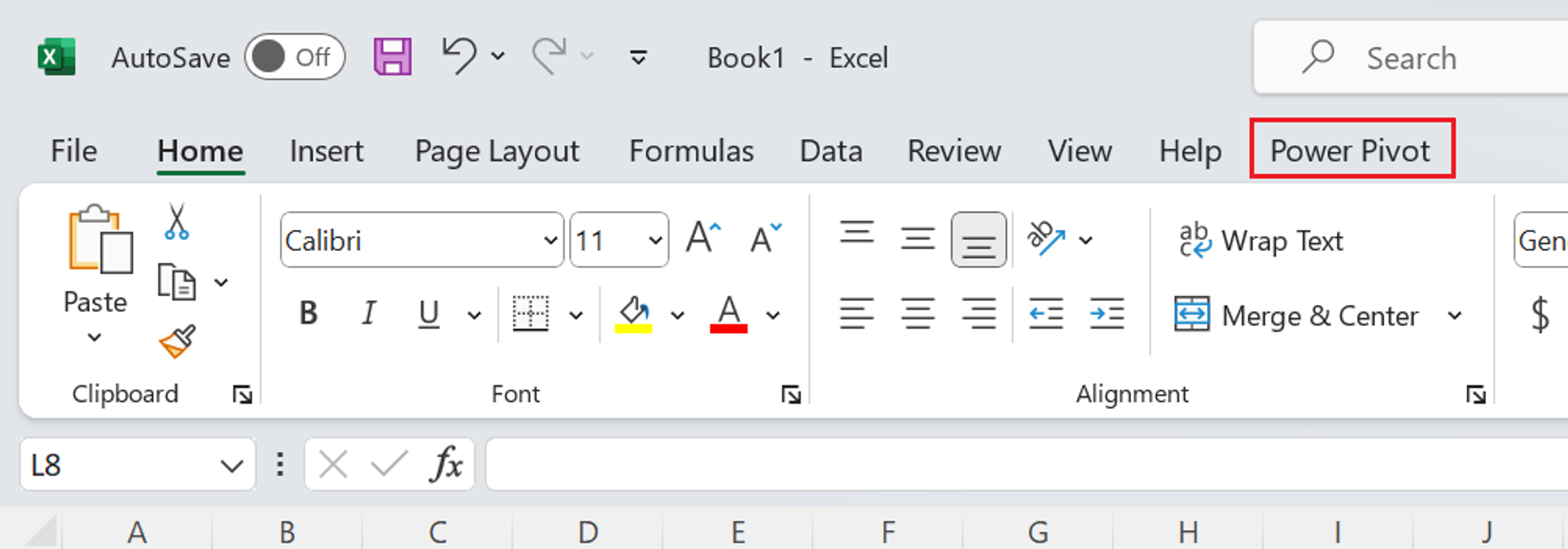Open the Font Color dropdown arrow
1568x549 pixels.
pos(773,315)
